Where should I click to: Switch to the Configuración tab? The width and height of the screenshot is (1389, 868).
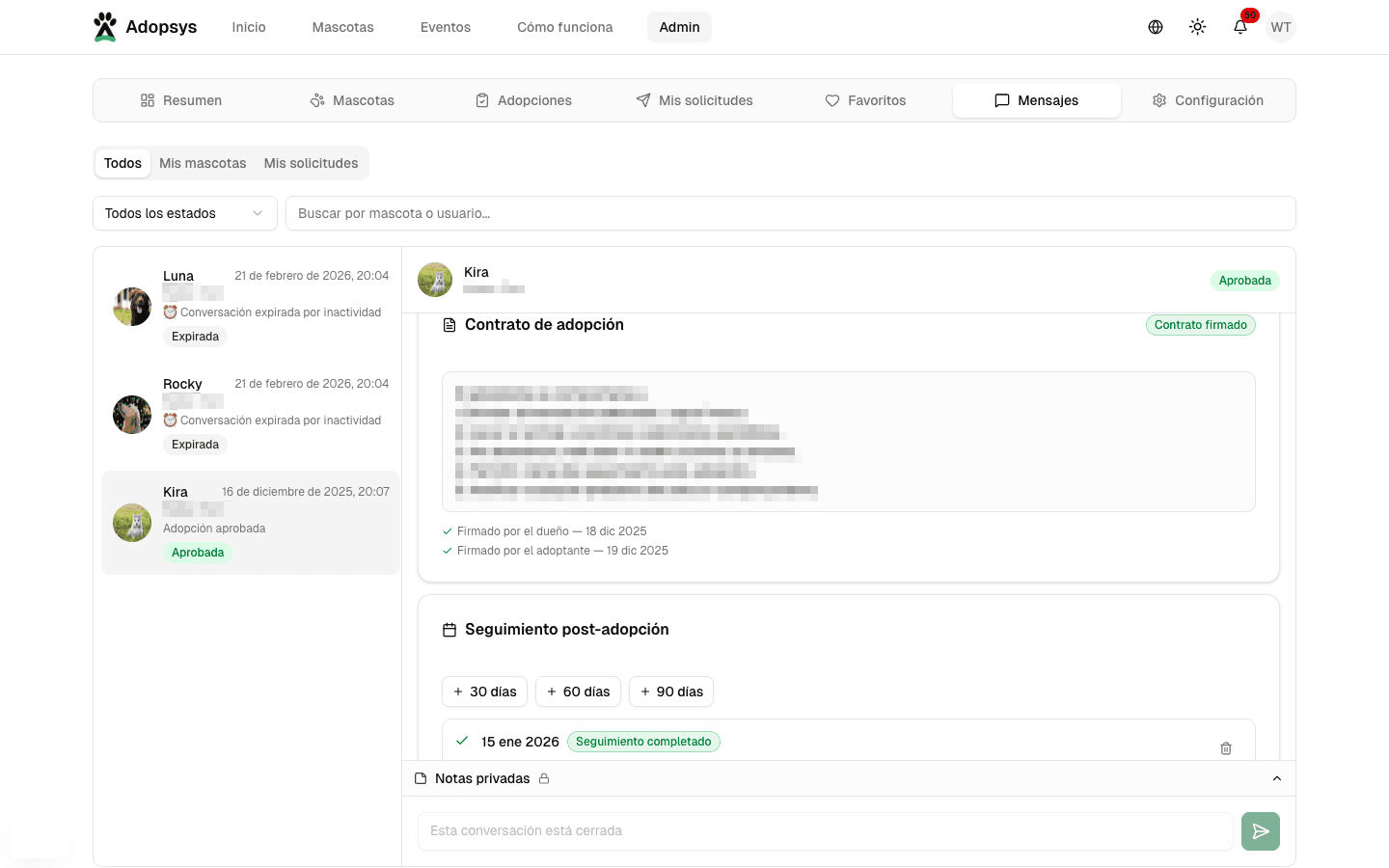pyautogui.click(x=1208, y=100)
